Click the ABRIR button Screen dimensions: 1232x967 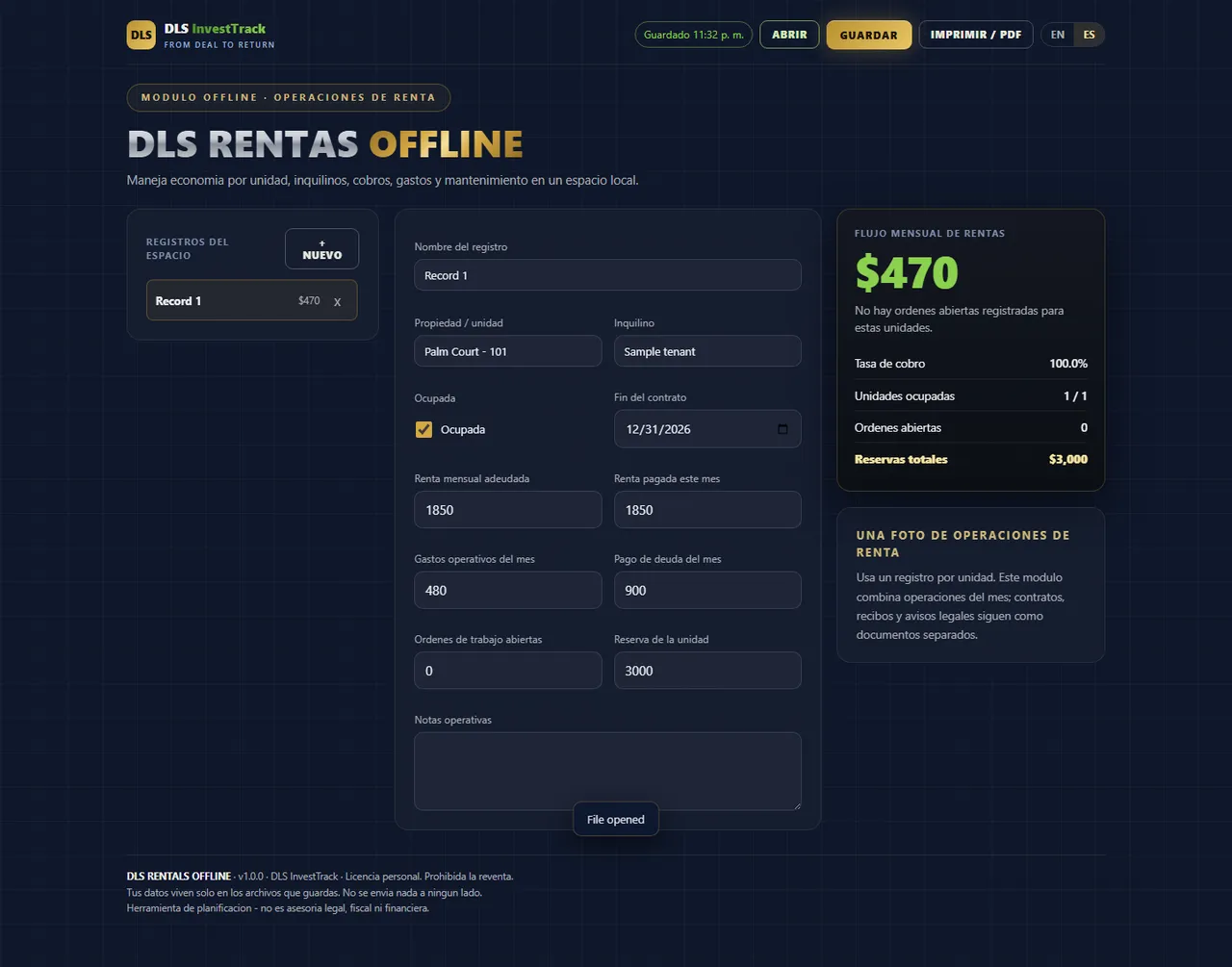coord(789,35)
